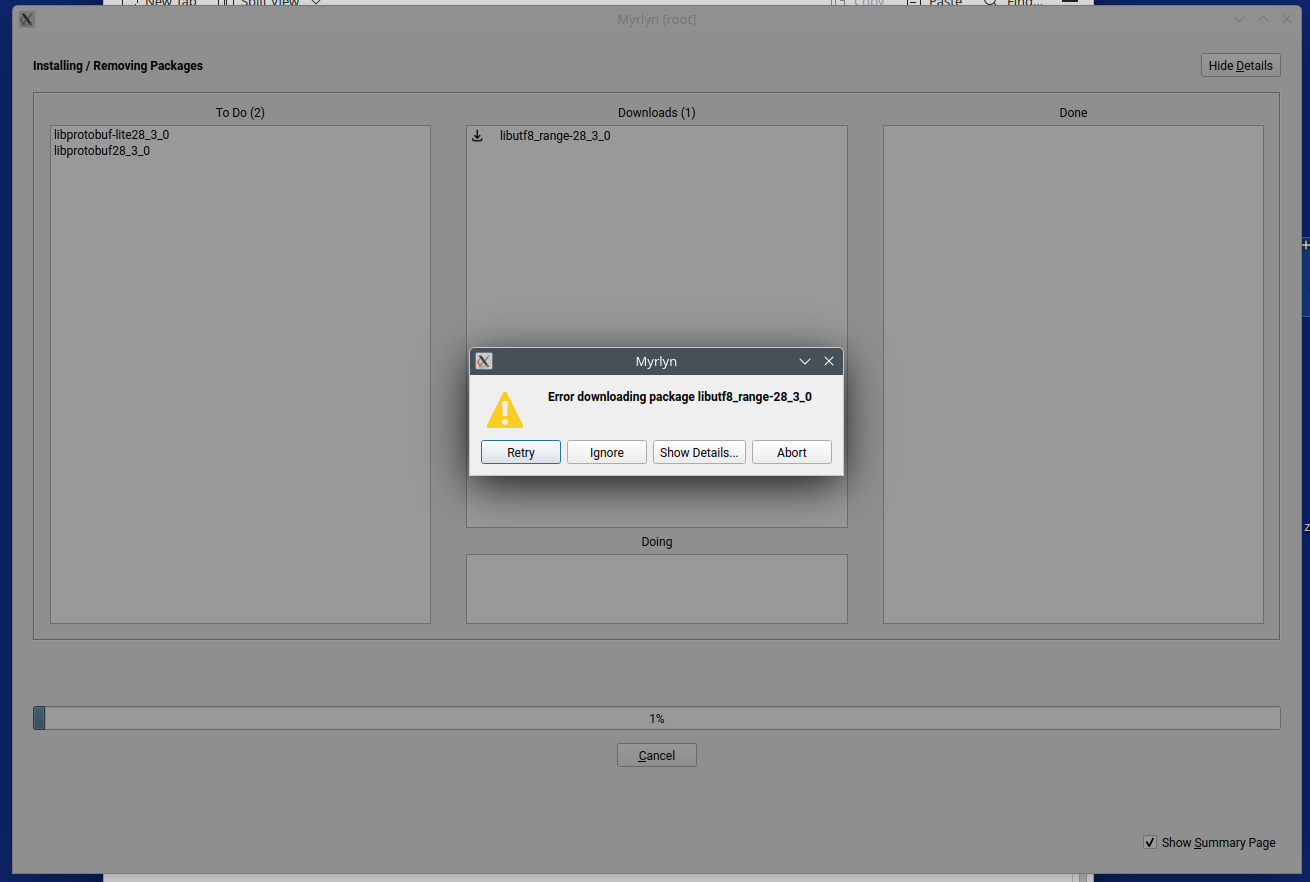Minimize the error dialog using its chevron

tap(805, 361)
